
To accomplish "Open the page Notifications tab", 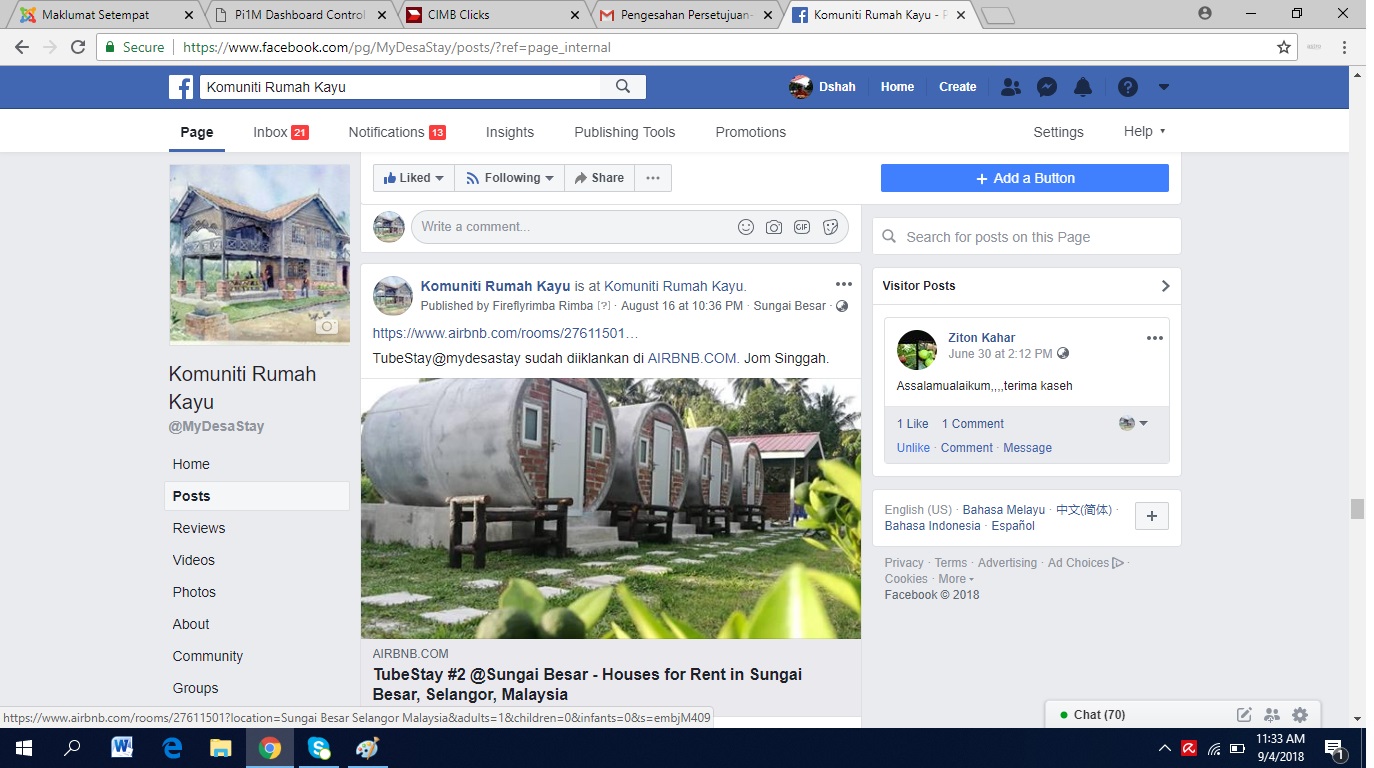I will click(x=397, y=132).
